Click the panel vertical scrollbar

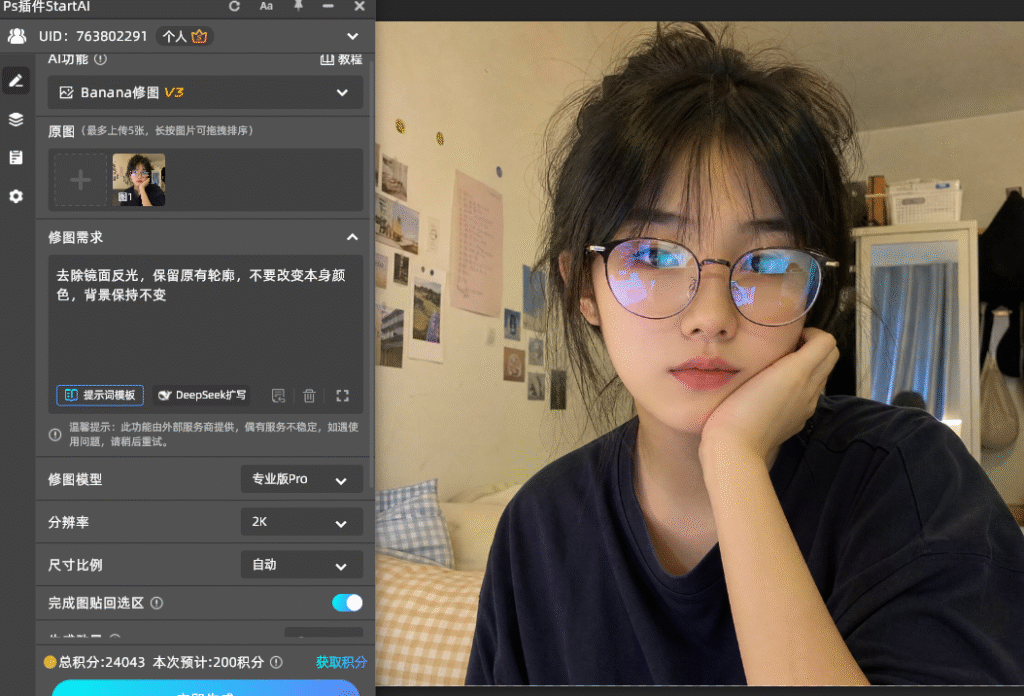pos(372,274)
